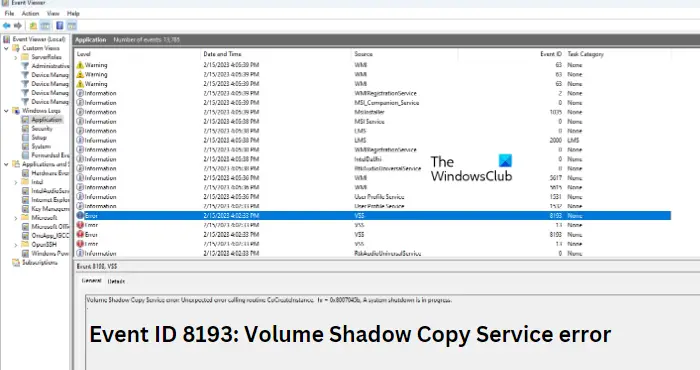Open the ServerRoles folder
The height and width of the screenshot is (370, 700).
pyautogui.click(x=46, y=57)
